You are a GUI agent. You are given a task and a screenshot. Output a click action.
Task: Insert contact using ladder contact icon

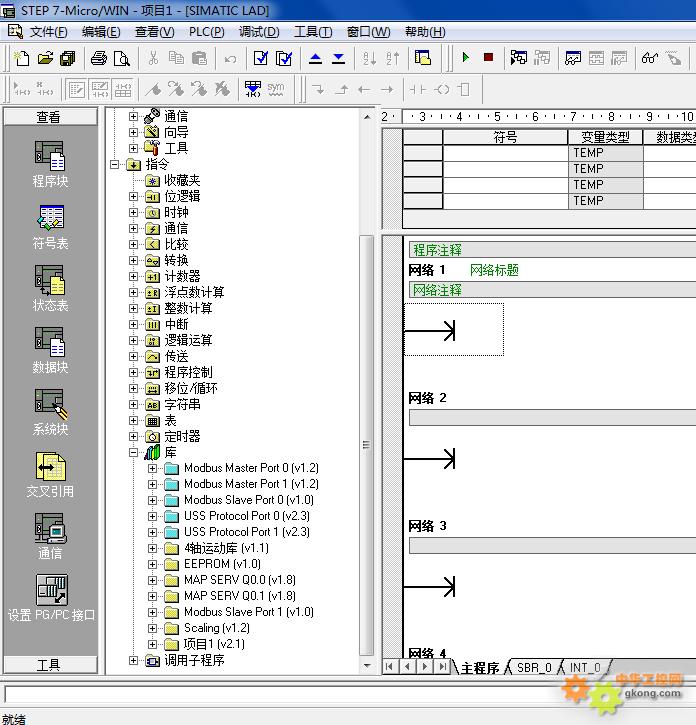[x=418, y=89]
